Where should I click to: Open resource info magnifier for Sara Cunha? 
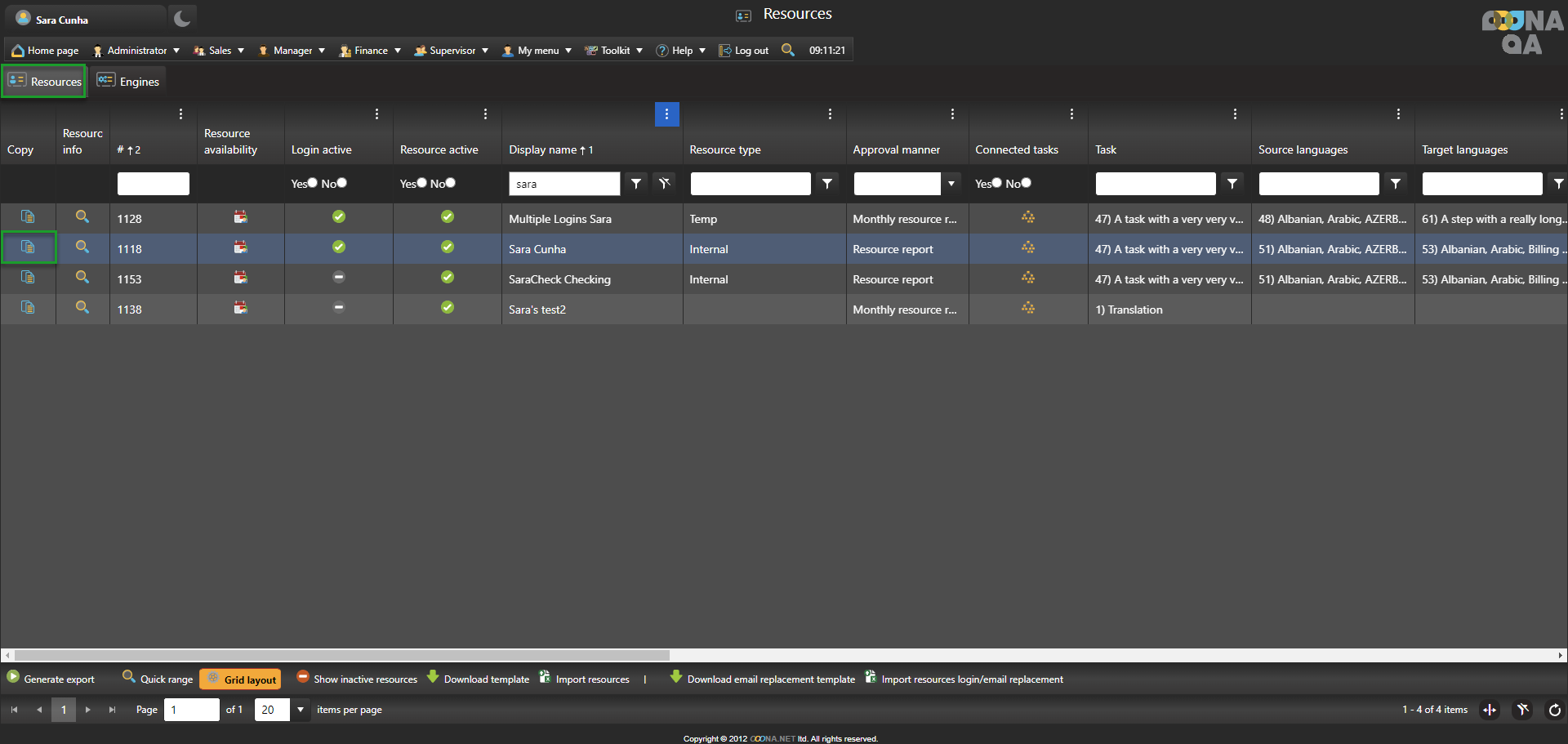click(82, 247)
